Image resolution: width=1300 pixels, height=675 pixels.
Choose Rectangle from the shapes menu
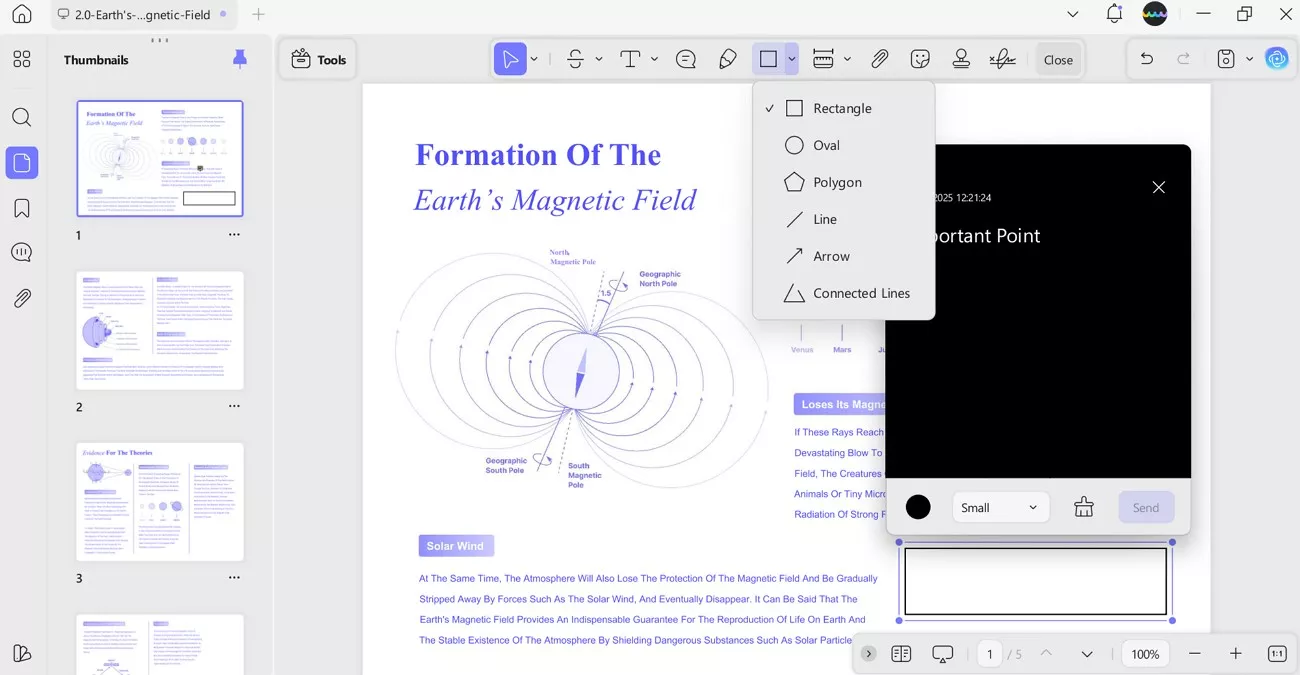point(844,108)
